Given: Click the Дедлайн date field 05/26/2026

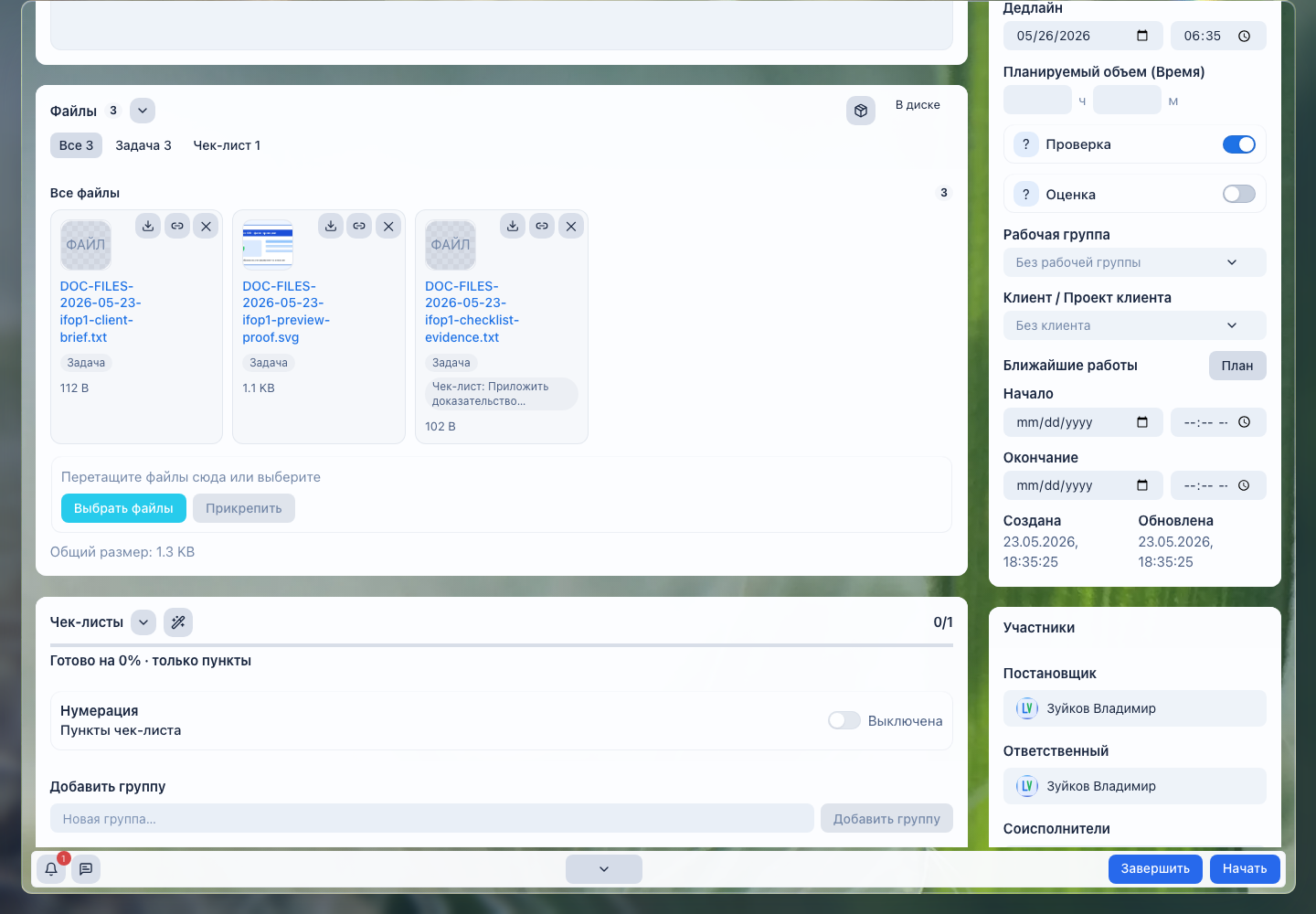Looking at the screenshot, I should [x=1083, y=36].
